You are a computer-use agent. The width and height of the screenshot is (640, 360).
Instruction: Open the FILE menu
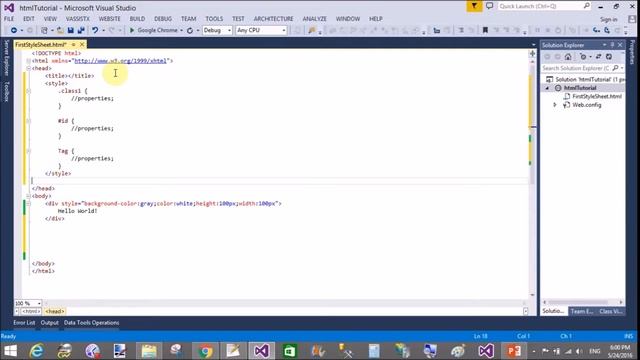[9, 19]
